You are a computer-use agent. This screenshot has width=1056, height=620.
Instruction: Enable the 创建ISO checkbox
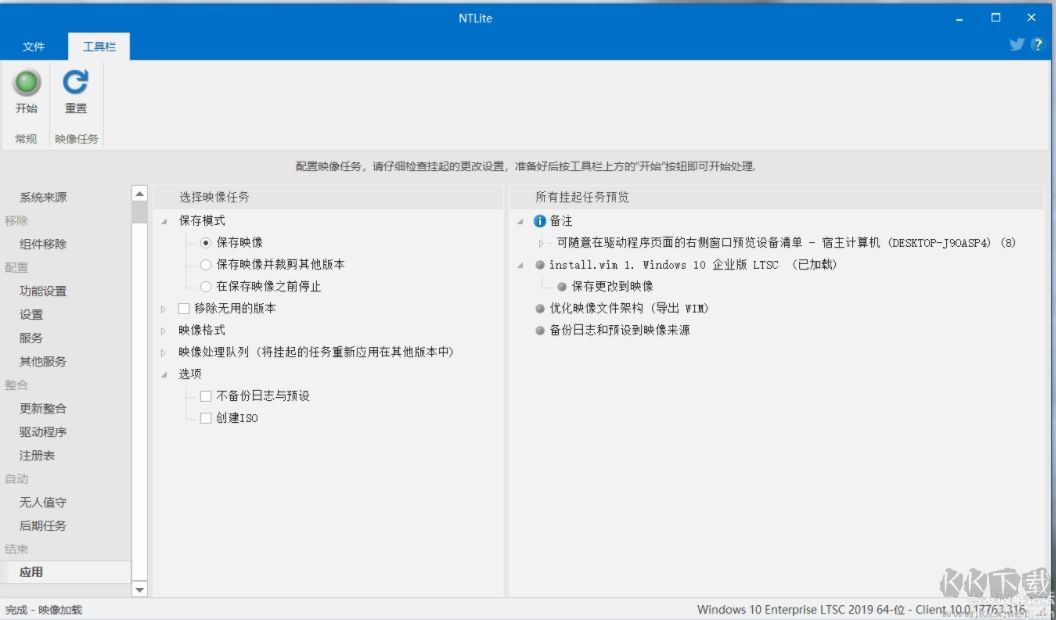pyautogui.click(x=206, y=418)
